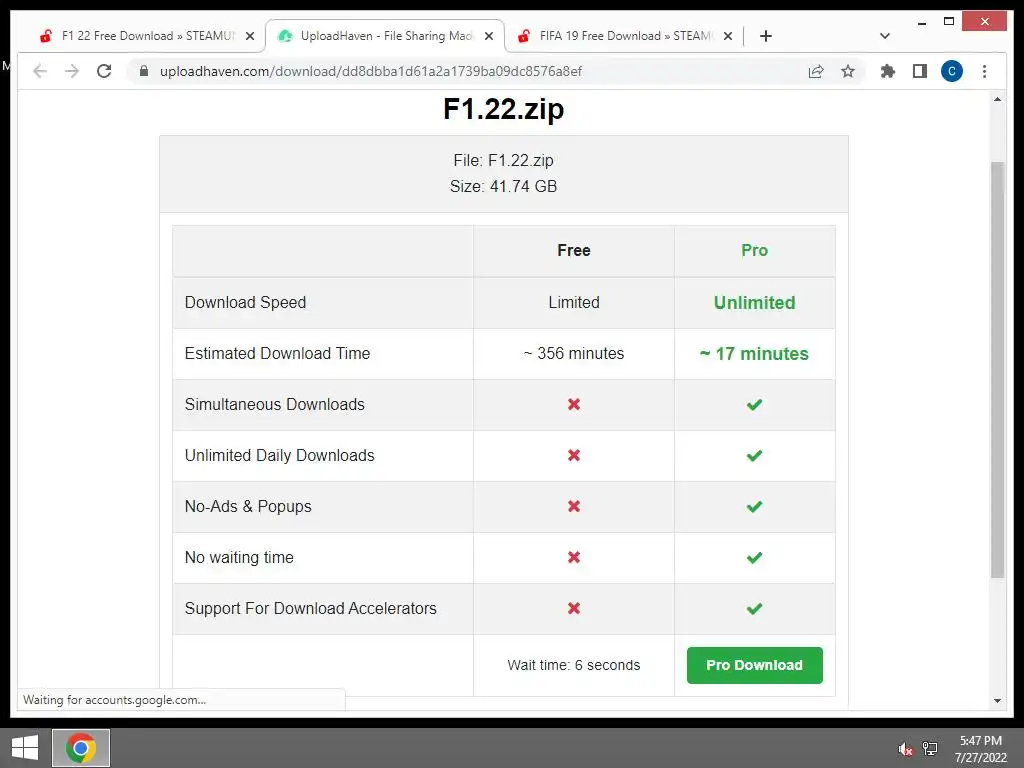
Task: Click the green check for No waiting time
Action: click(754, 557)
